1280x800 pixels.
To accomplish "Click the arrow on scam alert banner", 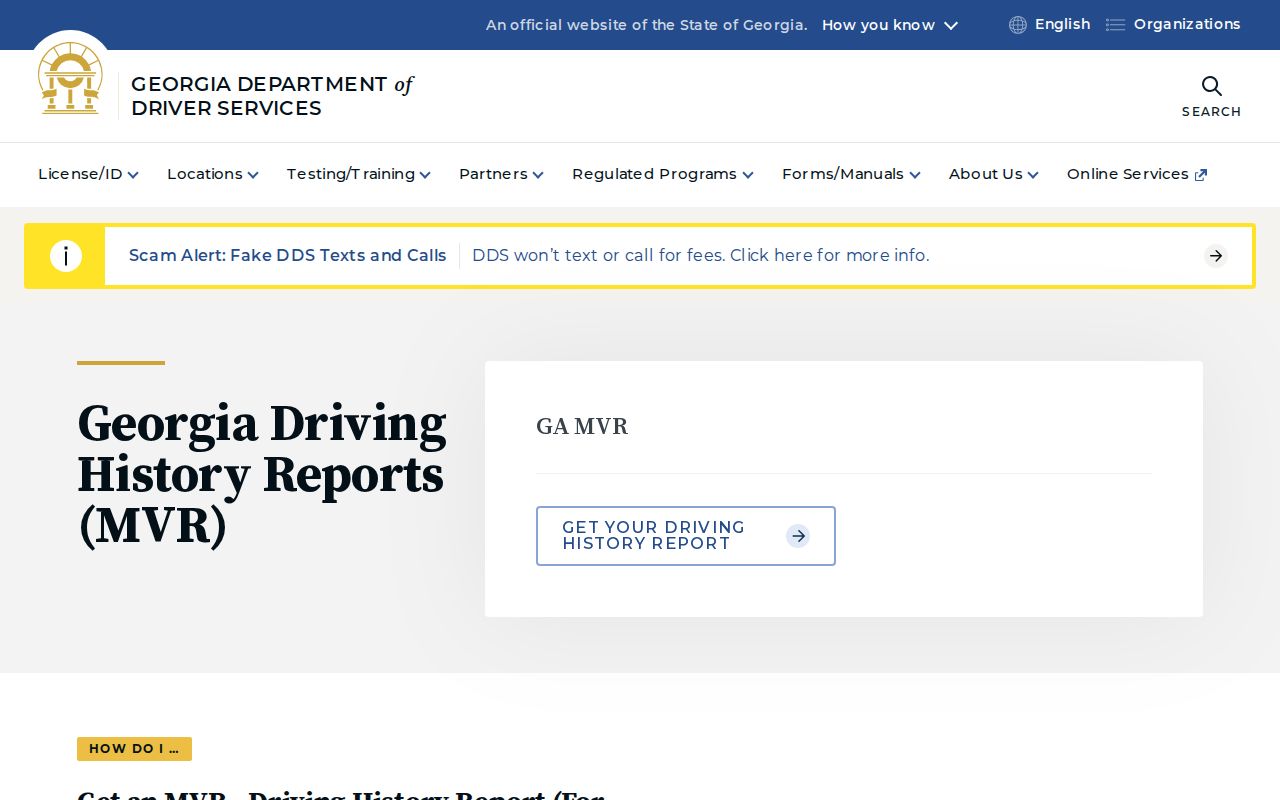I will click(1216, 256).
